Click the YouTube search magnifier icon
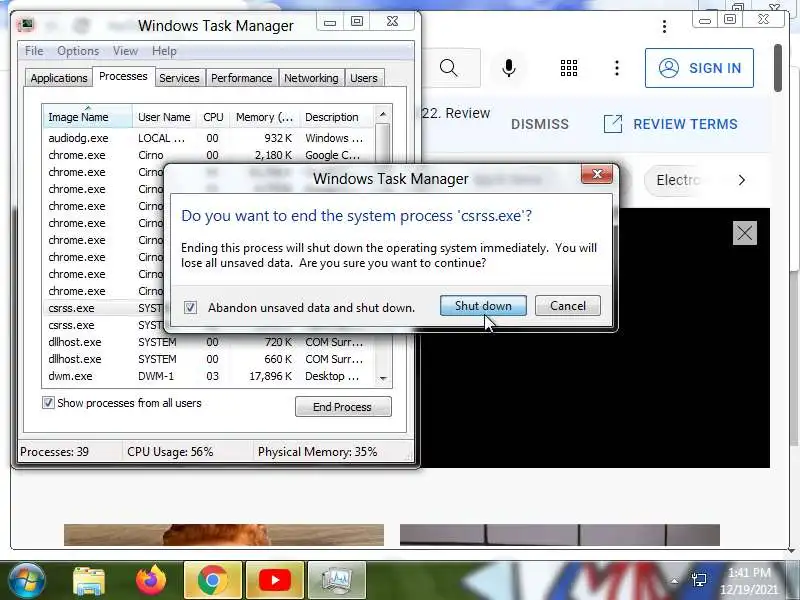 point(449,68)
